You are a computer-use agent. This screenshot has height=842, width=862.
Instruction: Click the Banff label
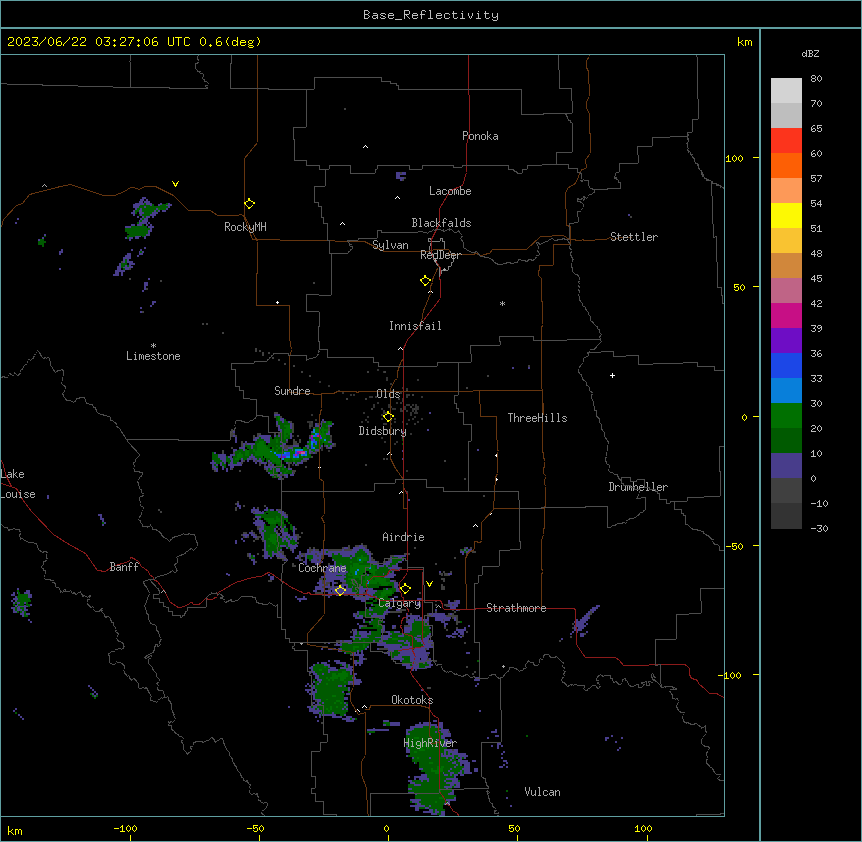tap(124, 567)
